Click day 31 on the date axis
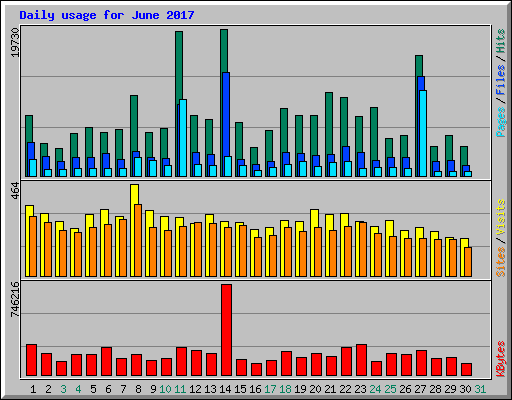The image size is (512, 400). pos(480,389)
